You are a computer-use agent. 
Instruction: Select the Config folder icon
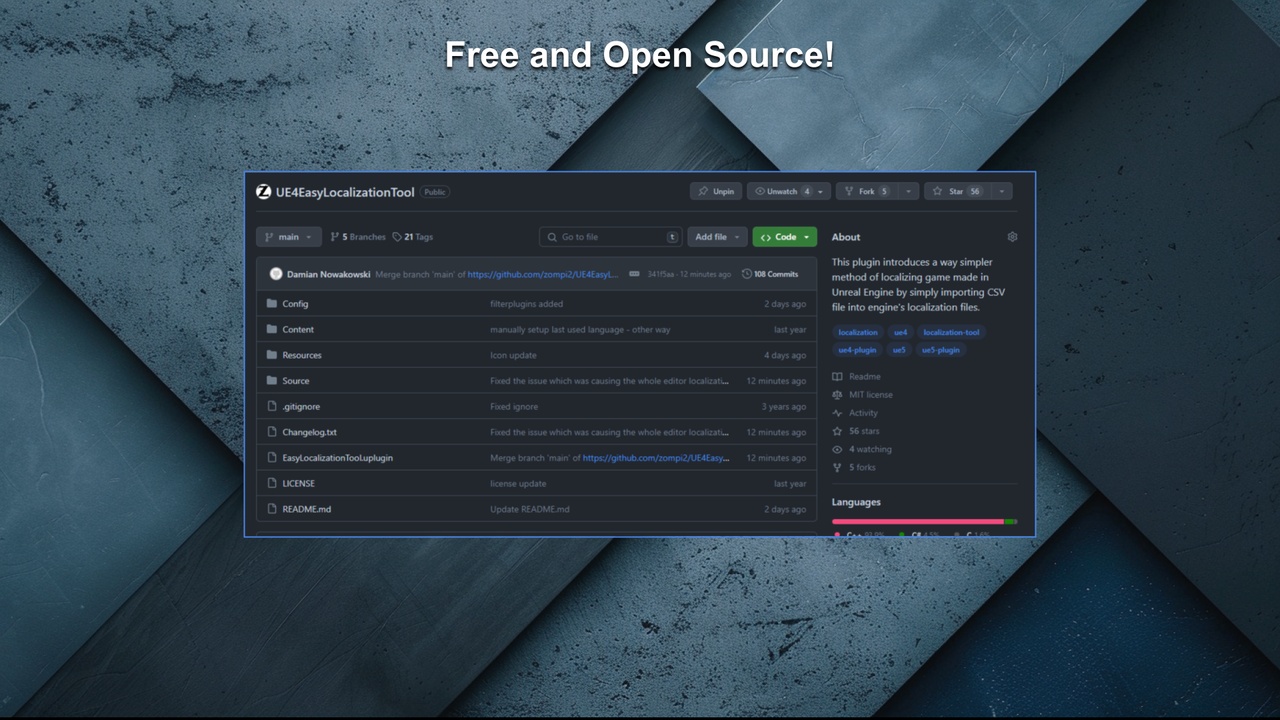274,303
